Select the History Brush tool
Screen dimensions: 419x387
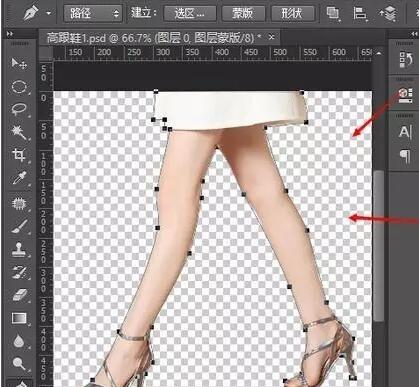click(x=19, y=272)
